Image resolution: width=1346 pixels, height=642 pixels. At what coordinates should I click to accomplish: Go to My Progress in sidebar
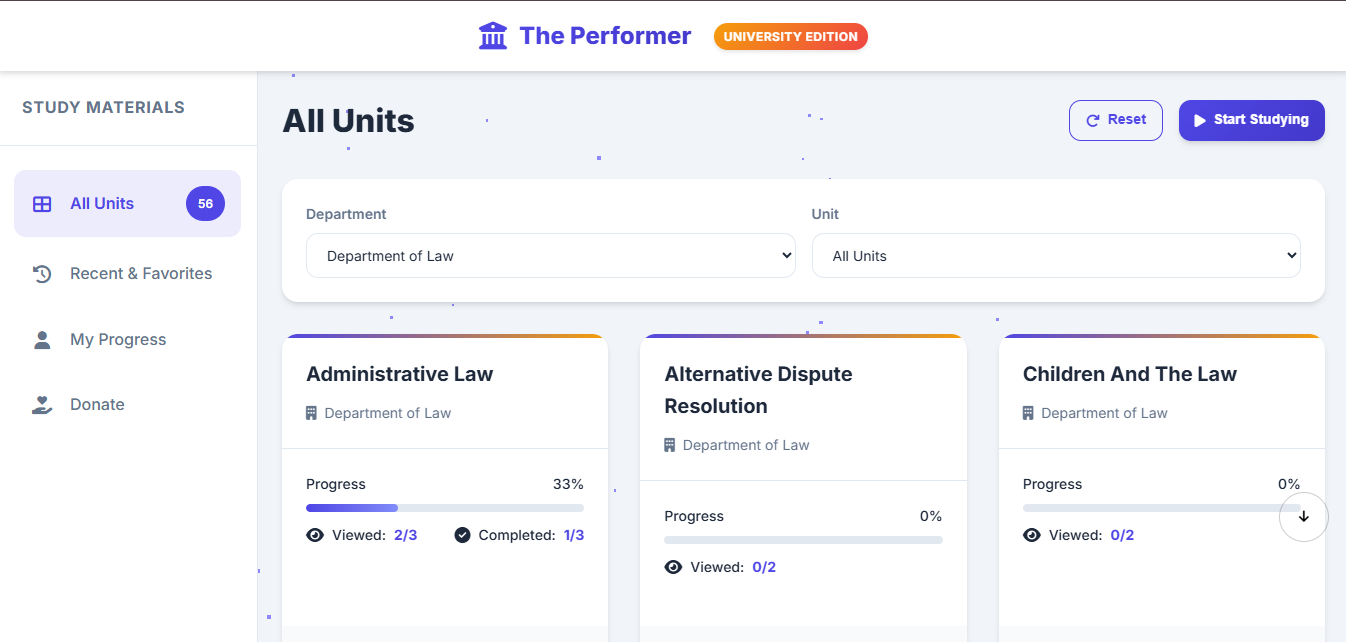click(118, 340)
